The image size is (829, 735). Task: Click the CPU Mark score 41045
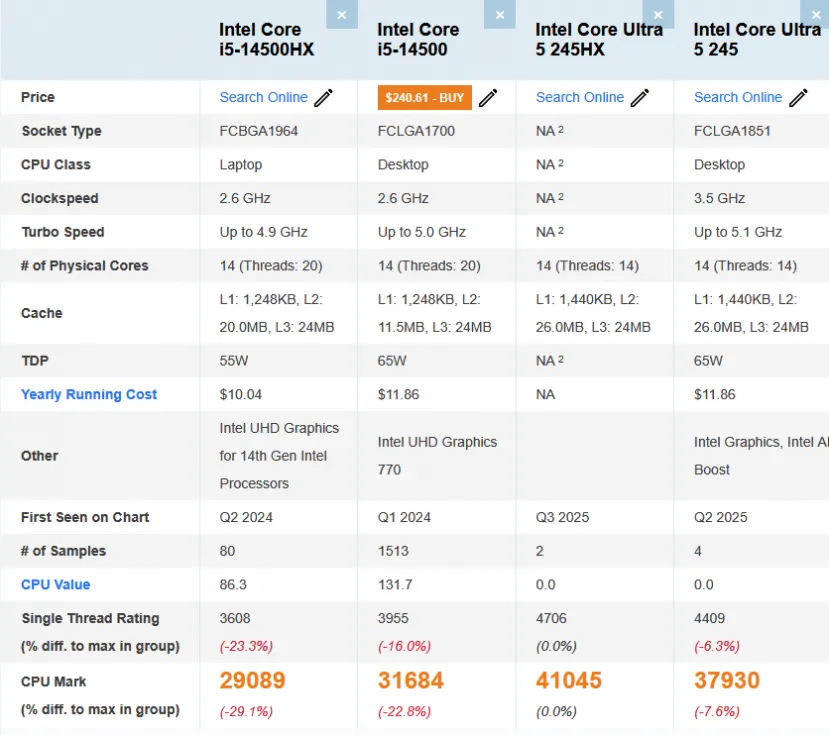[x=570, y=680]
